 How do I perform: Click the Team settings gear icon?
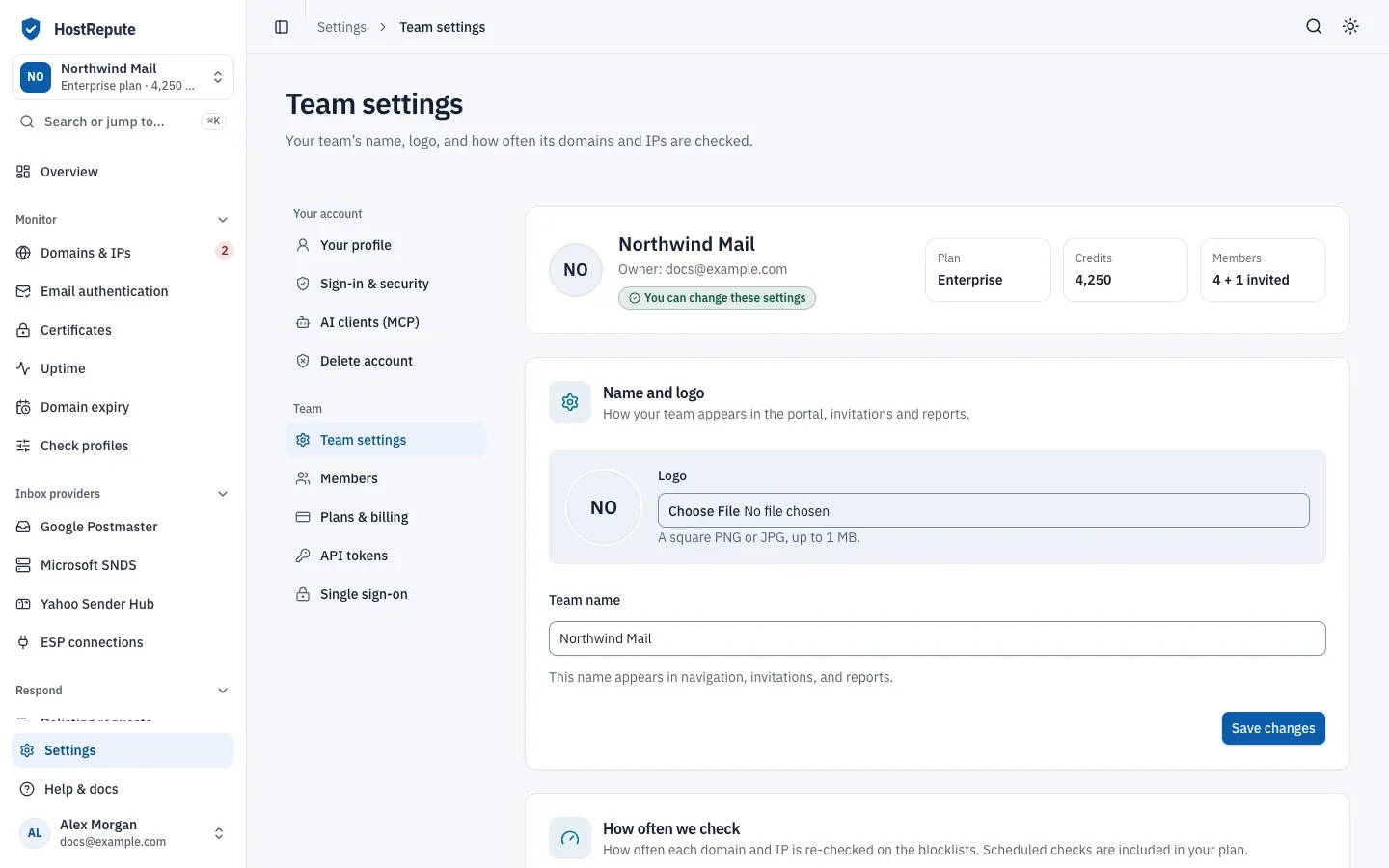click(x=303, y=440)
